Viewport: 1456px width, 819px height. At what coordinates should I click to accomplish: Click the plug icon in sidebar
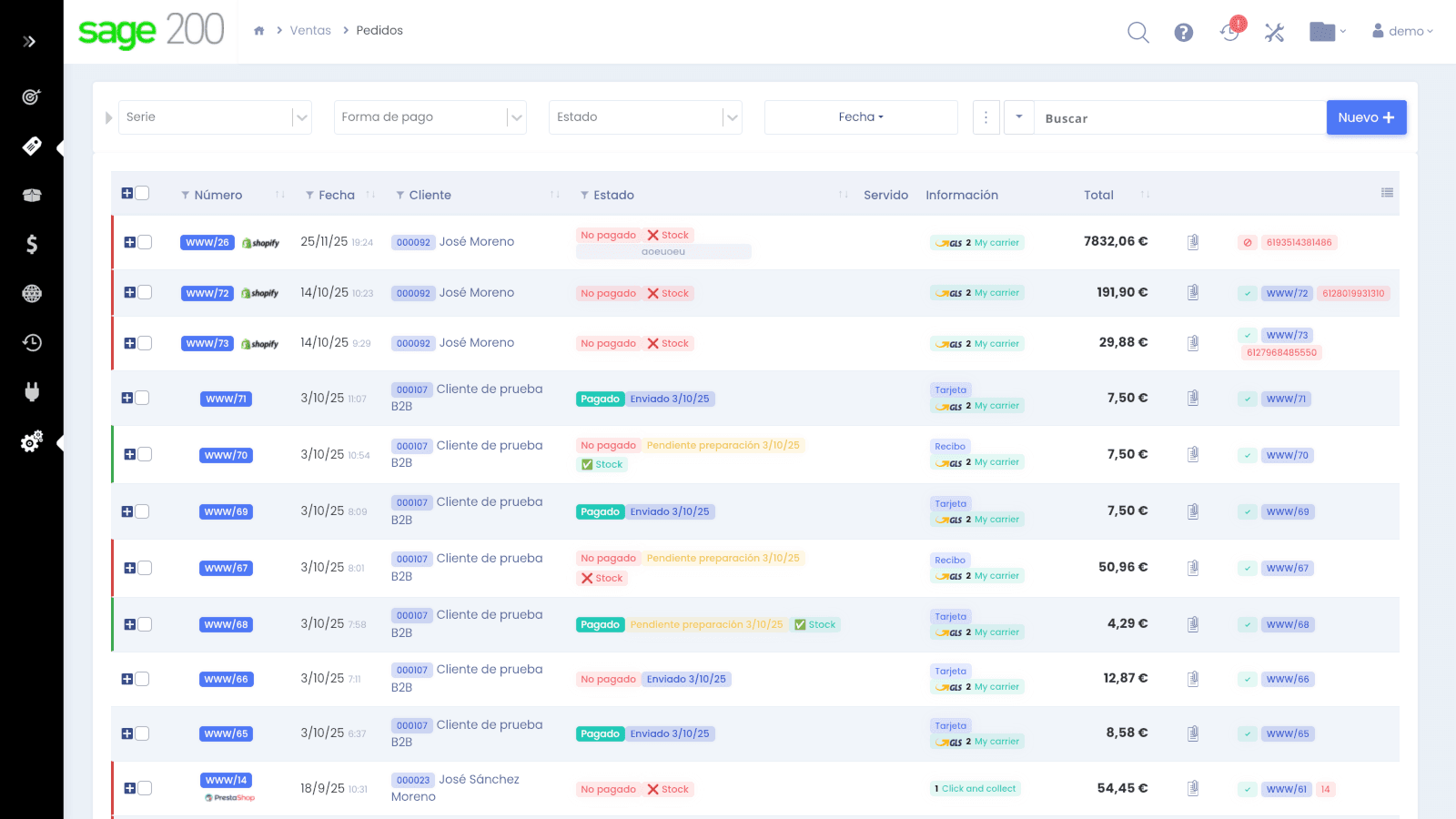pos(32,392)
